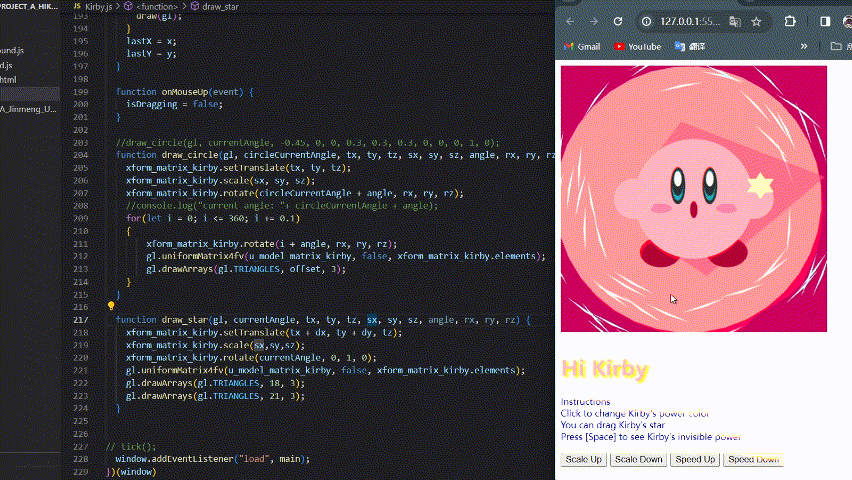Click 'window.addEventListener' code line
The height and width of the screenshot is (480, 852).
click(x=212, y=459)
